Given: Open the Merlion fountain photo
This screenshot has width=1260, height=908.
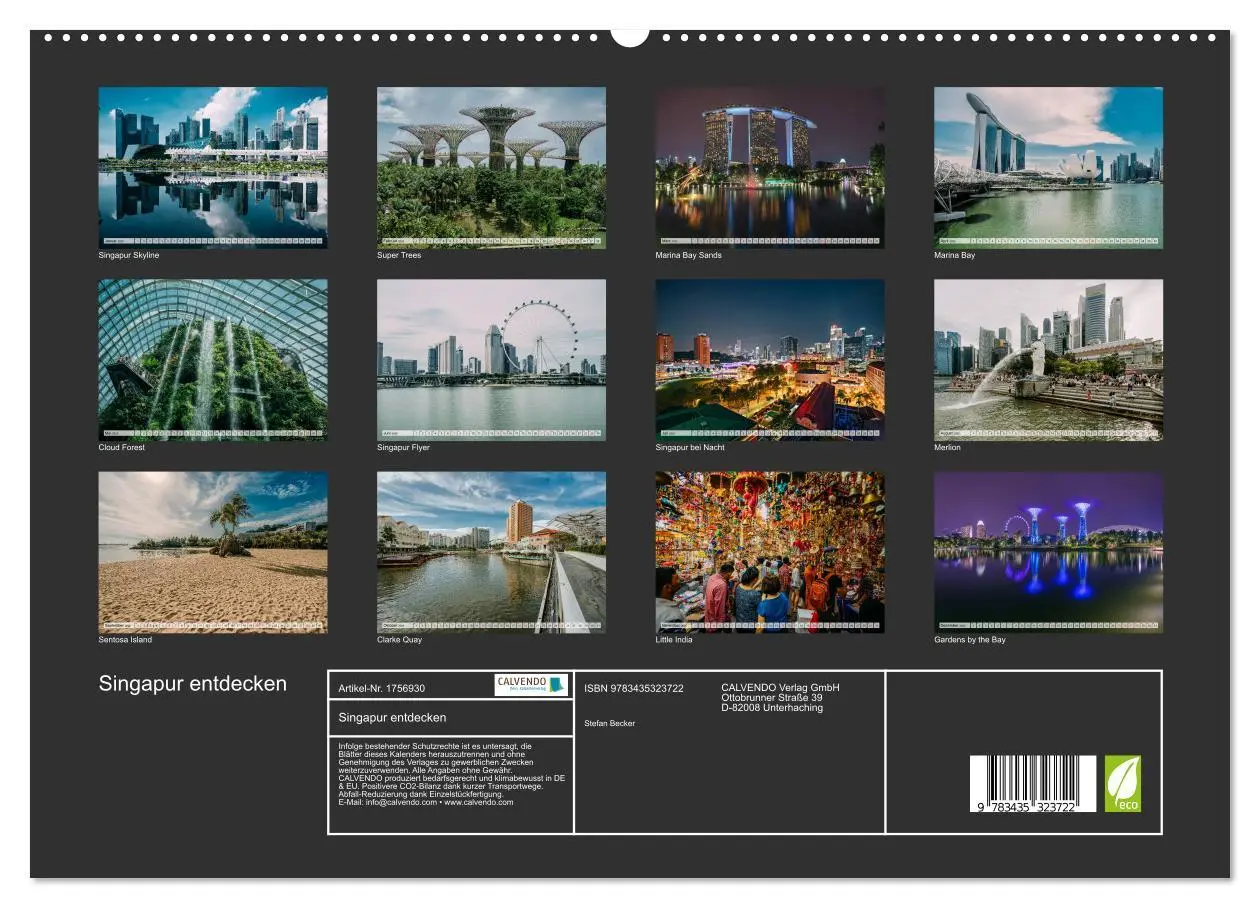Looking at the screenshot, I should coord(1048,360).
